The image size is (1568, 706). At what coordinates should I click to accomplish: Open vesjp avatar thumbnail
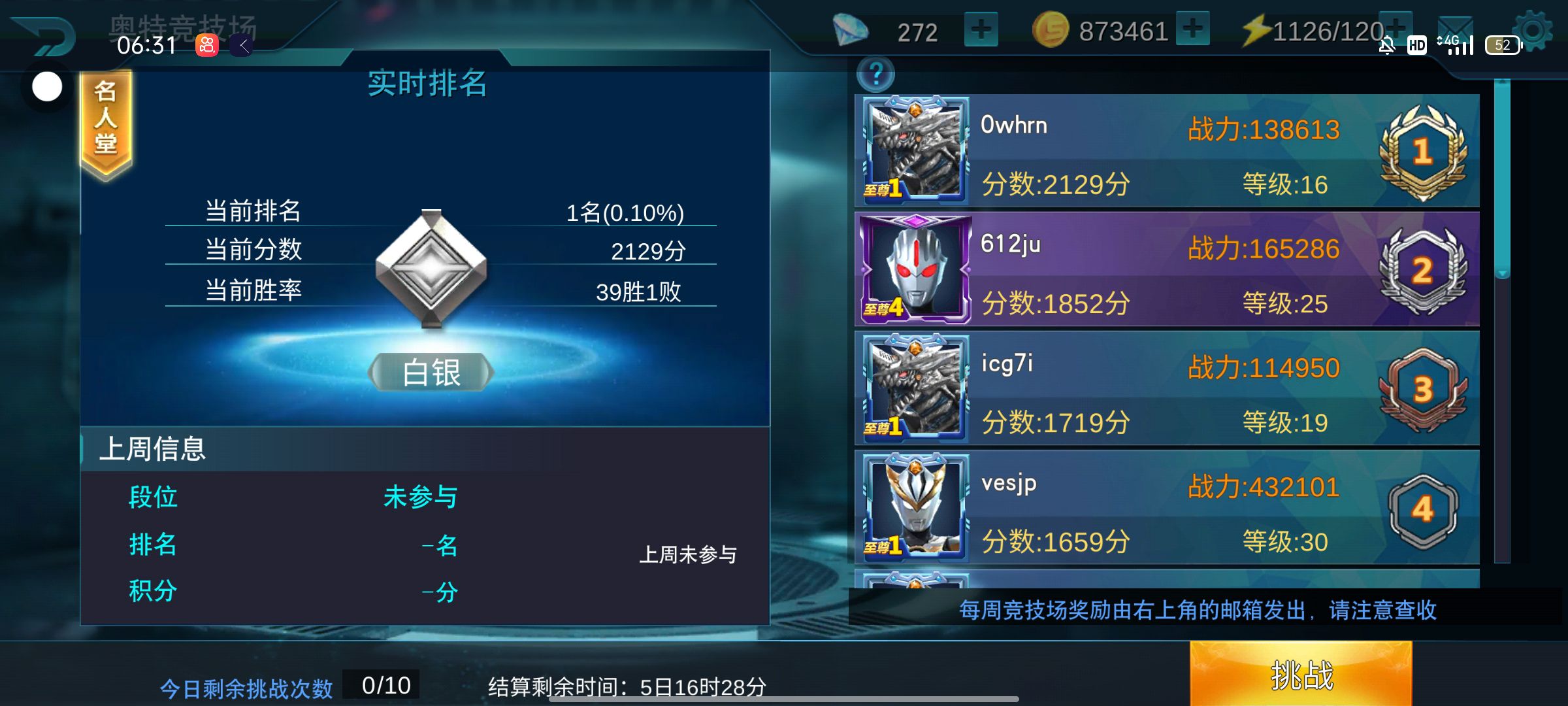pyautogui.click(x=915, y=508)
